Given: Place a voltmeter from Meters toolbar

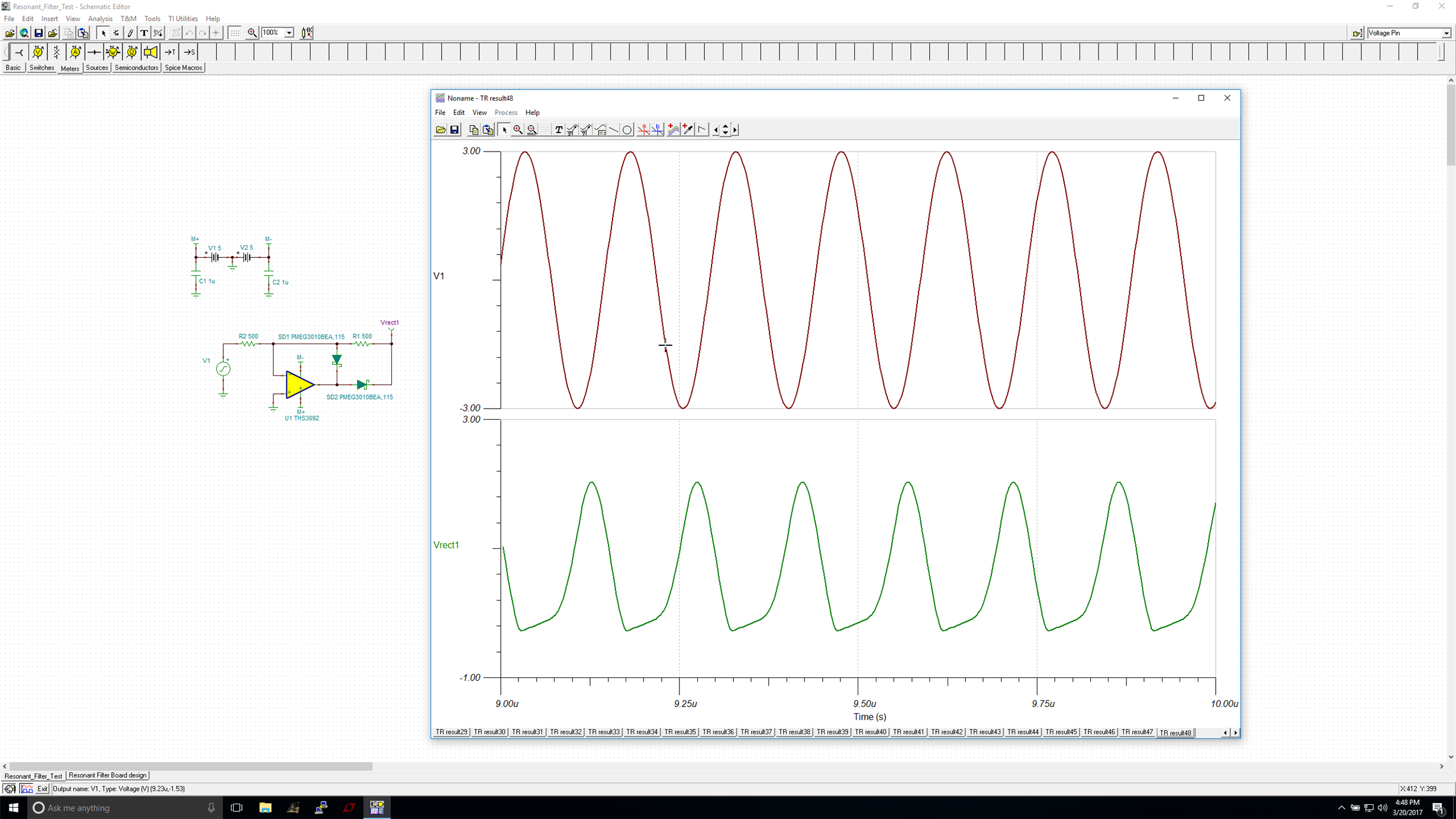Looking at the screenshot, I should (x=38, y=52).
